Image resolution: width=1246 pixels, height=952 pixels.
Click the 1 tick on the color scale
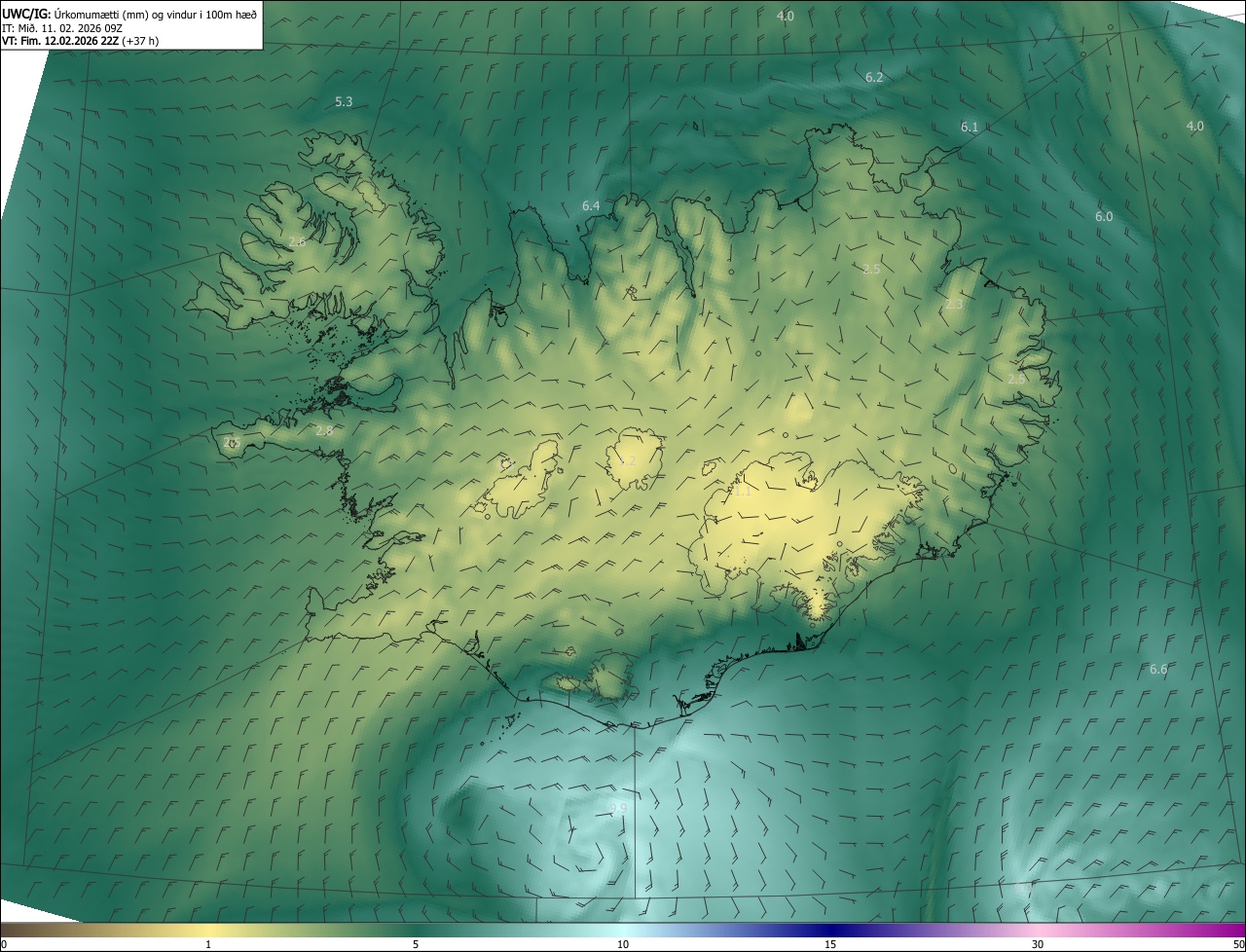coord(208,944)
